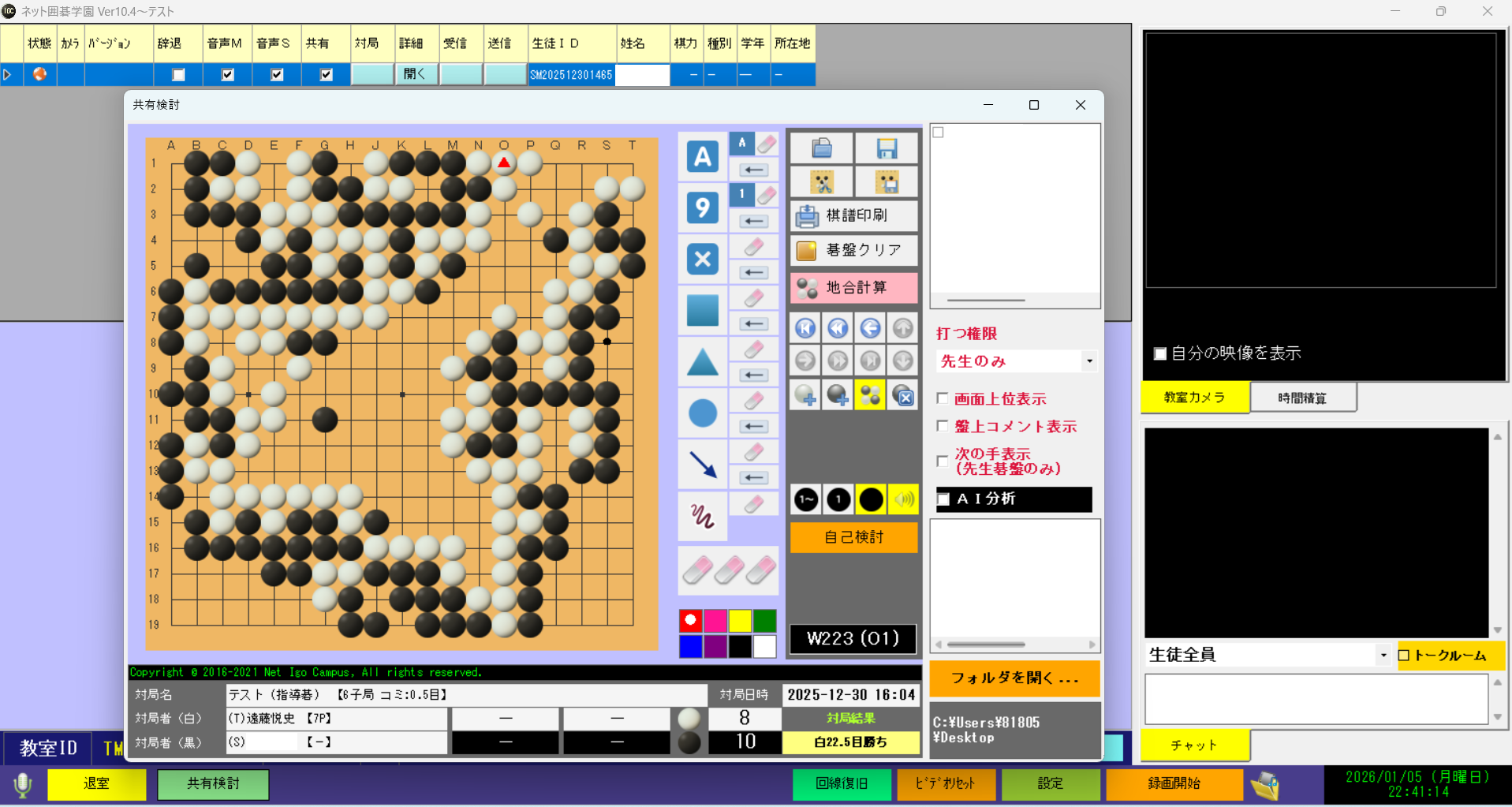This screenshot has width=1512, height=807.
Task: Pick the green color swatch
Action: click(764, 621)
